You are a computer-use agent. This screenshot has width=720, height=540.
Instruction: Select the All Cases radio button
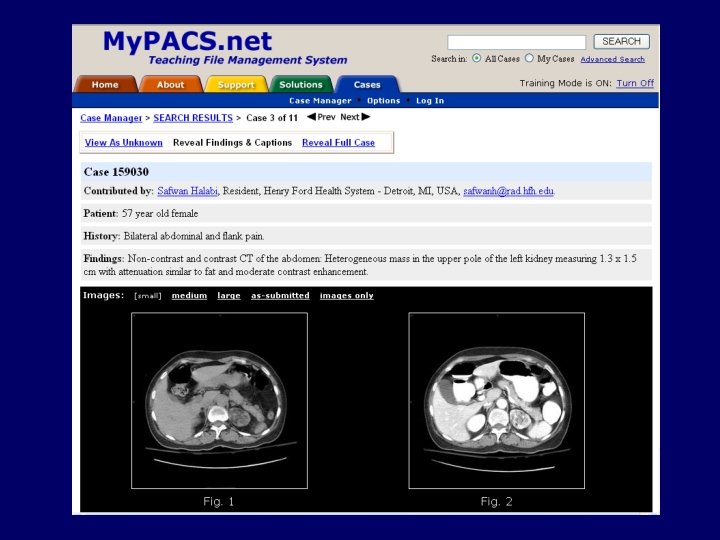(477, 58)
